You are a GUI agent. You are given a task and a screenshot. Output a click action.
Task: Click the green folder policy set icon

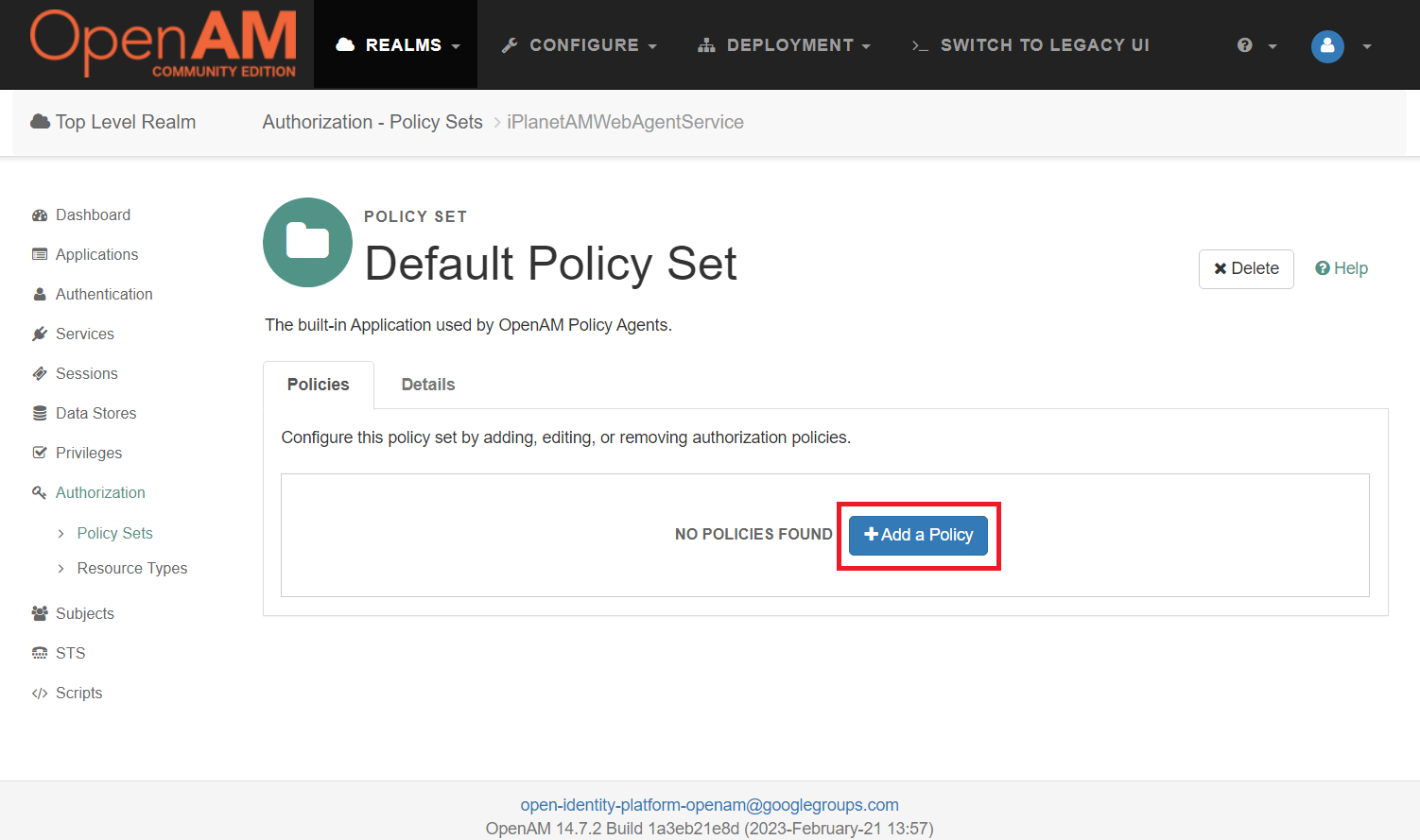(307, 242)
